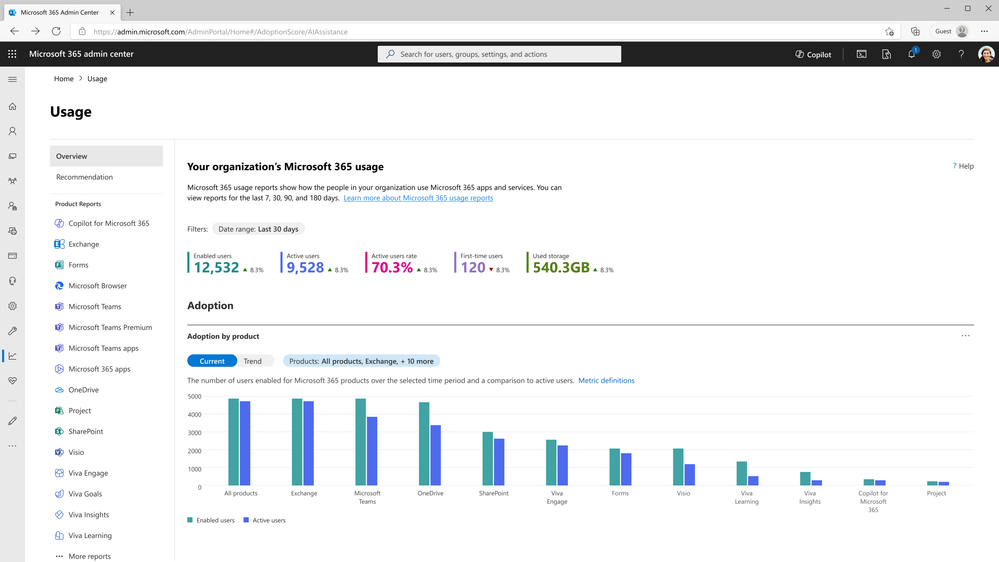Open the Project report
999x562 pixels.
(x=73, y=411)
